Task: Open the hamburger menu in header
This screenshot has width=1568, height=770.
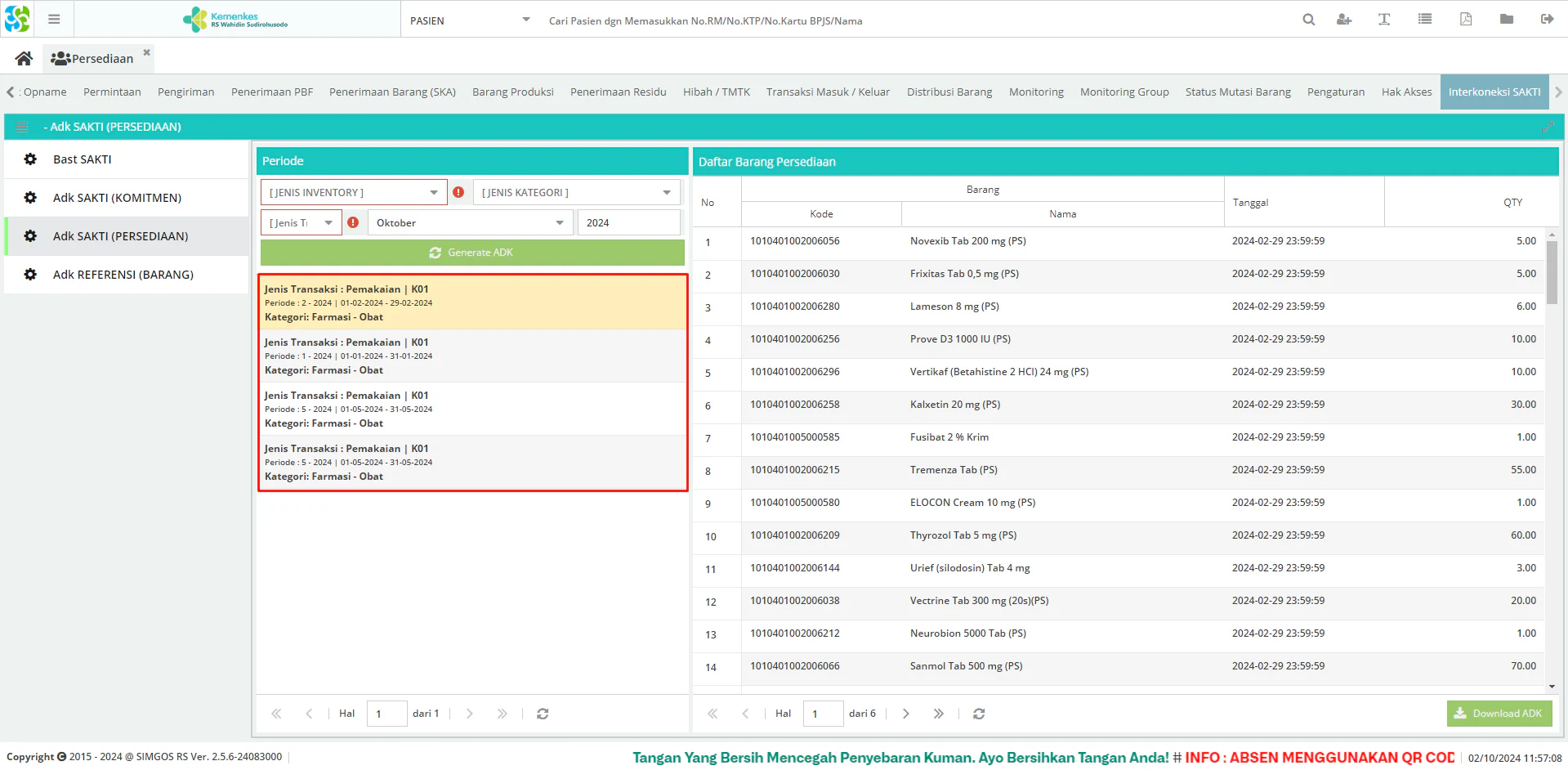Action: (x=54, y=20)
